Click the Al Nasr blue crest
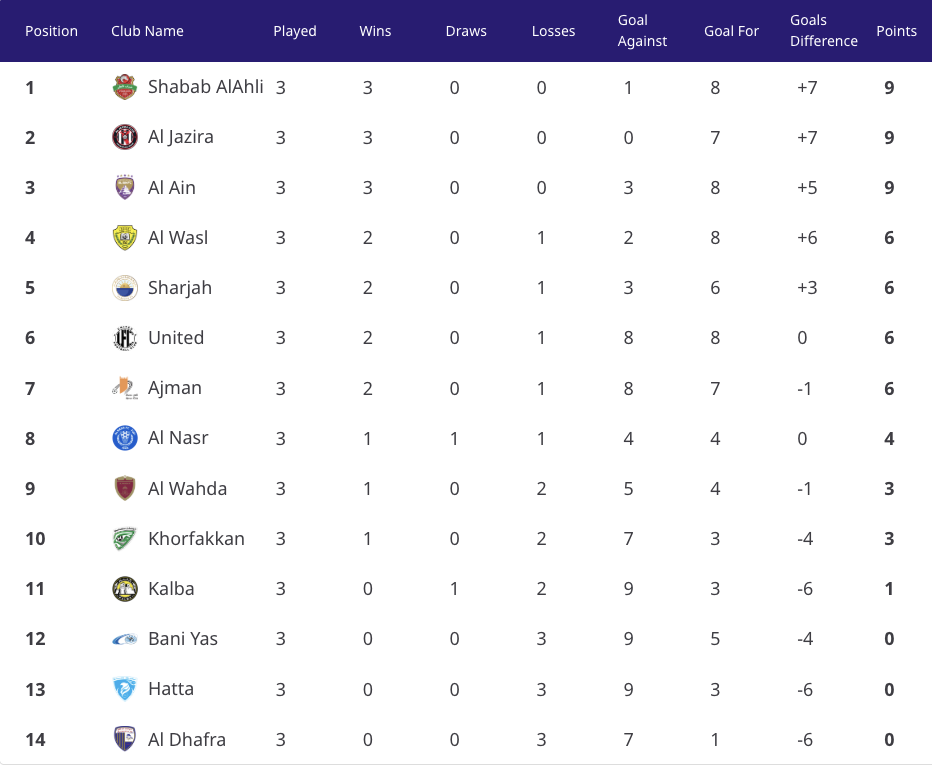Viewport: 932px width, 768px height. tap(125, 438)
